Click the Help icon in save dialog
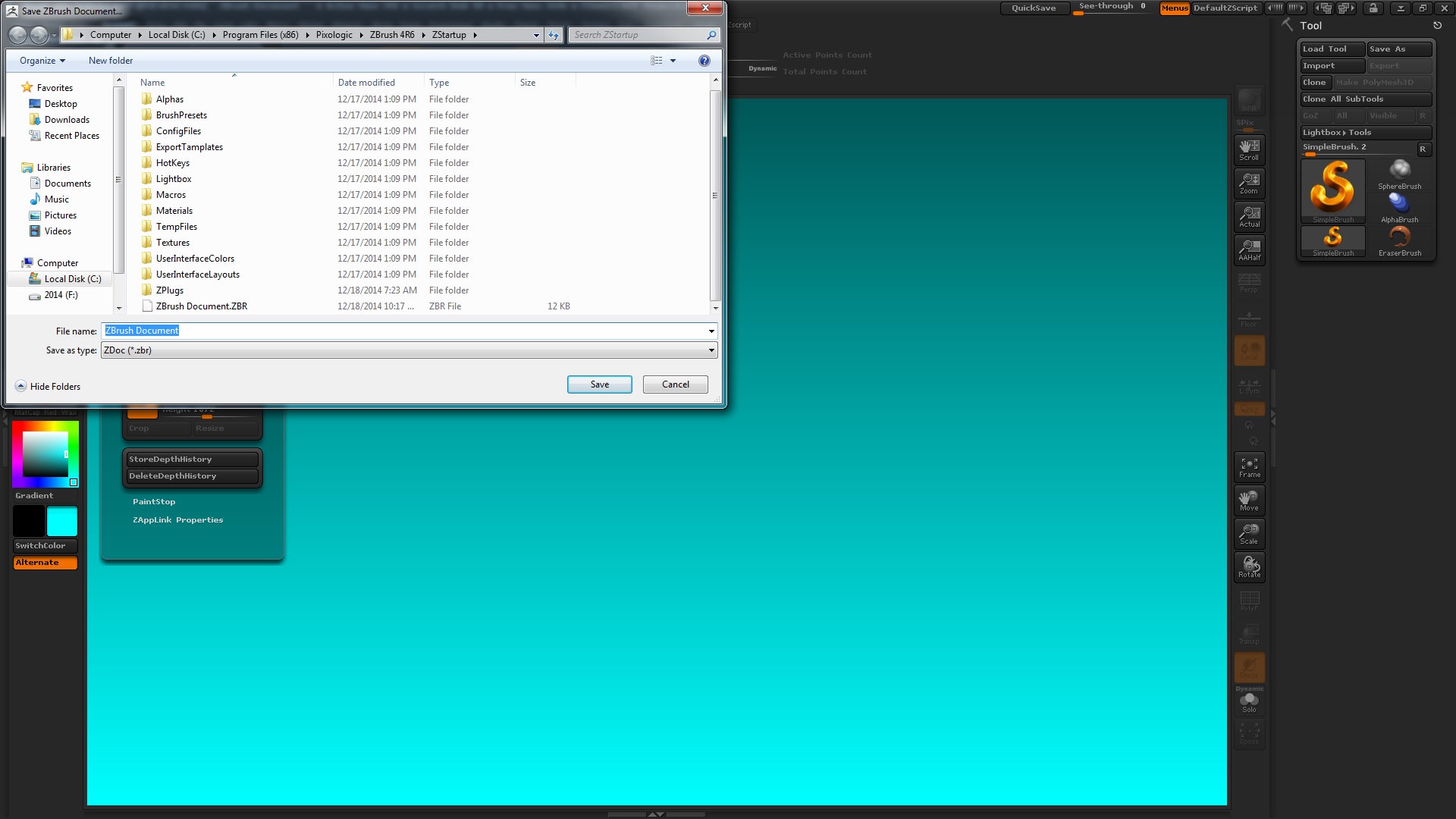Image resolution: width=1456 pixels, height=819 pixels. click(704, 61)
